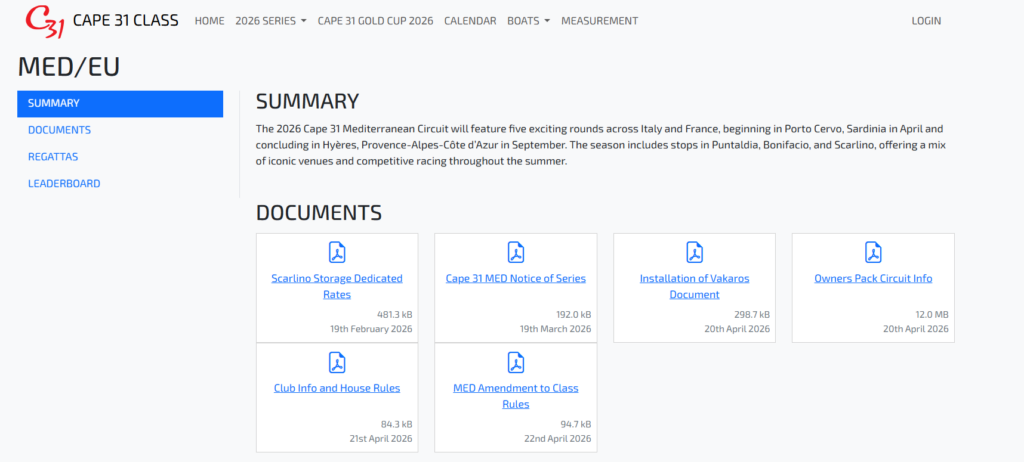The width and height of the screenshot is (1024, 462).
Task: Open Installation of Vakaros Document link
Action: pyautogui.click(x=694, y=286)
